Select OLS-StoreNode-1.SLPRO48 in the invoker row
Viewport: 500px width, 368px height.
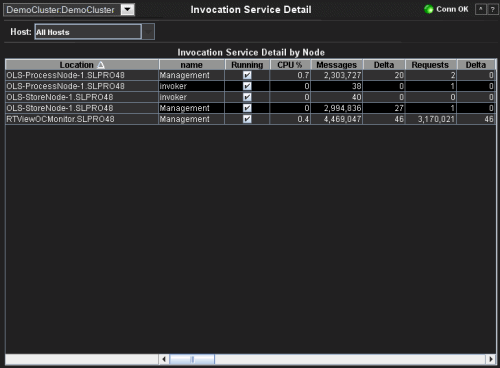(82, 97)
